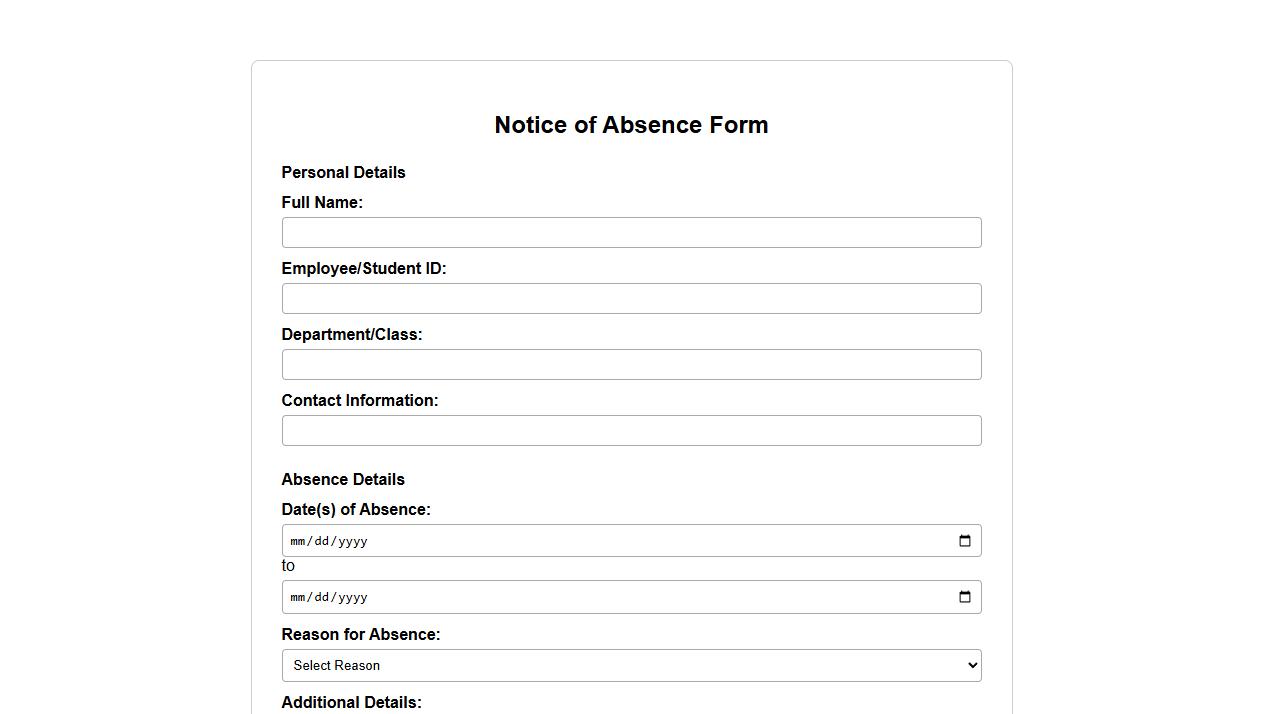Viewport: 1263px width, 714px height.
Task: Click the Personal Details section heading
Action: tap(343, 172)
